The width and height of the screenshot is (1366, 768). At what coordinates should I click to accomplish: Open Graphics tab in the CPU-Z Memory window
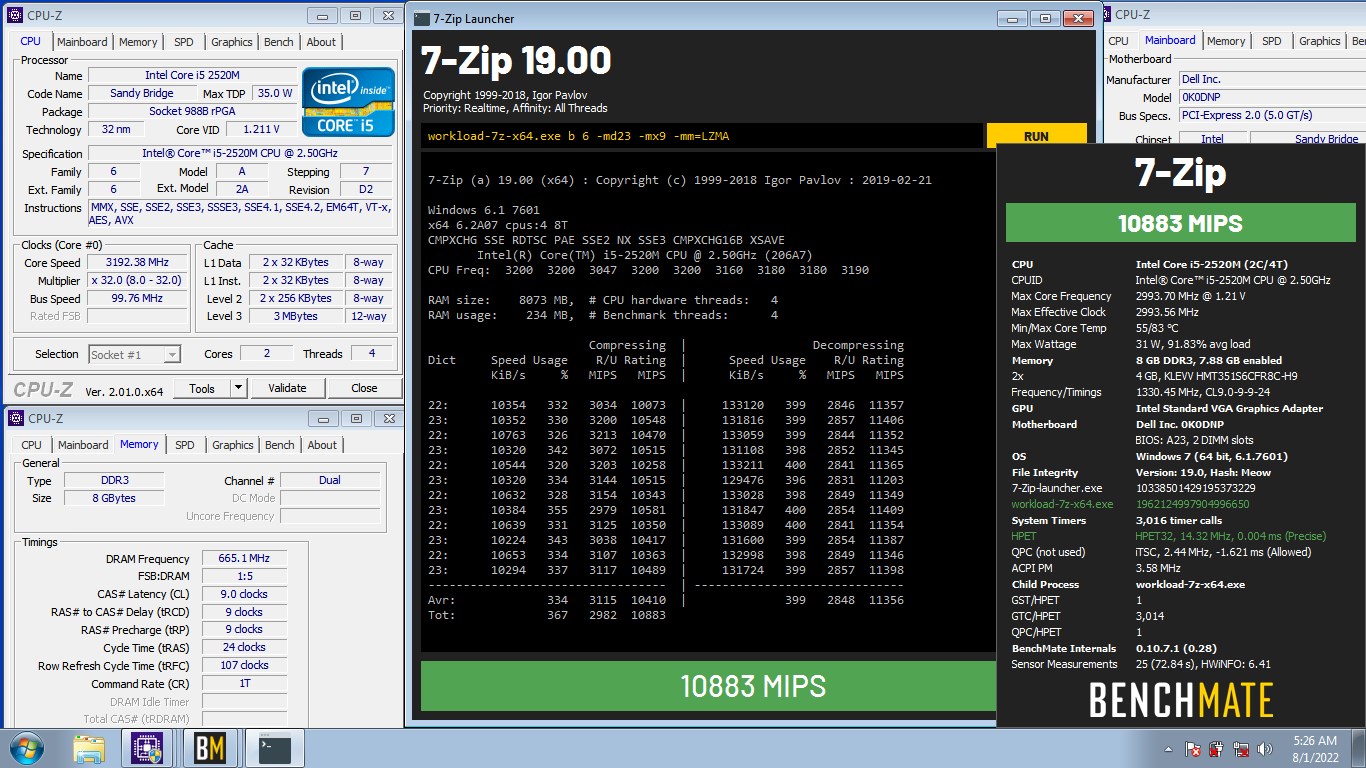[x=232, y=445]
